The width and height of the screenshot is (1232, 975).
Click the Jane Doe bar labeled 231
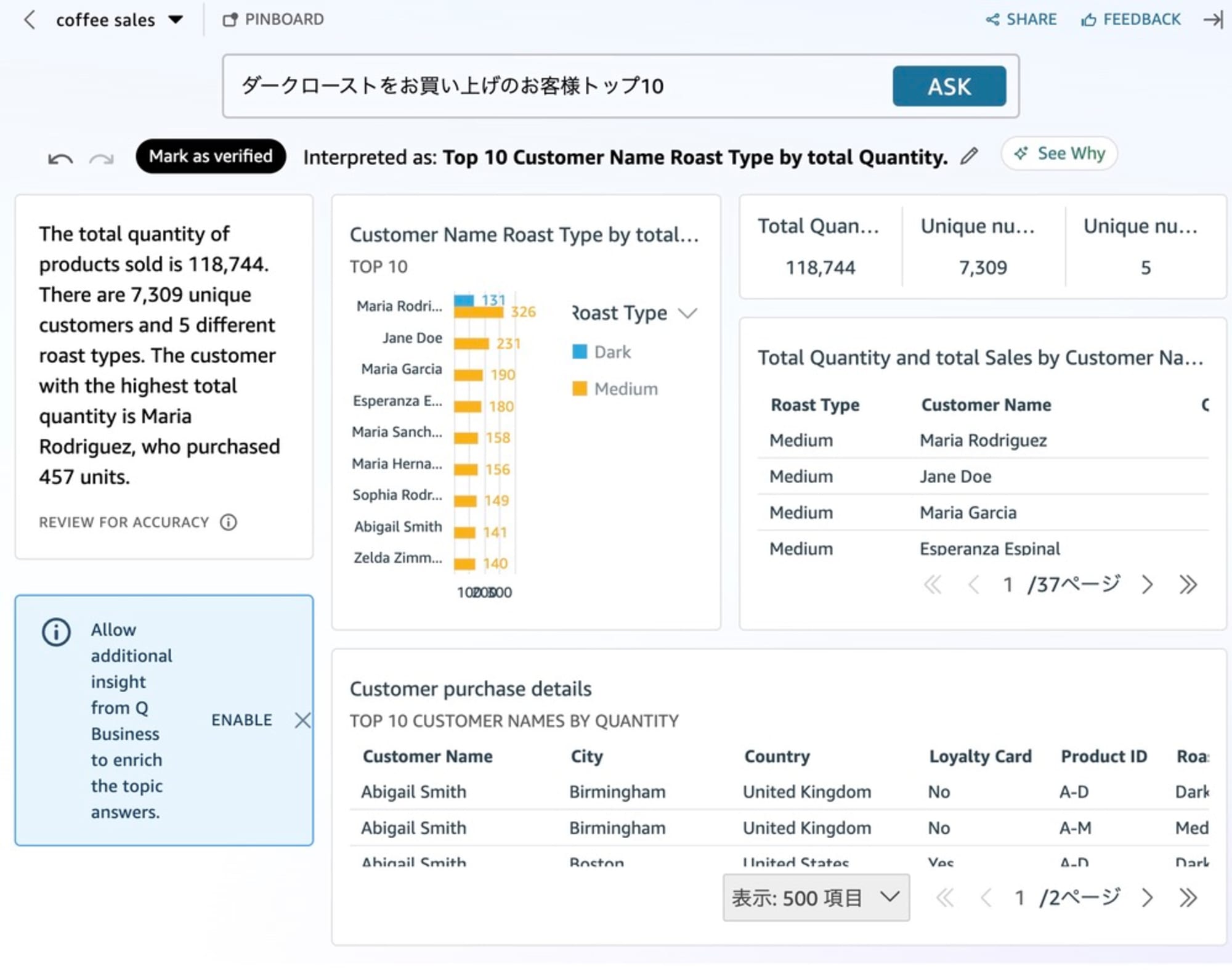click(471, 343)
